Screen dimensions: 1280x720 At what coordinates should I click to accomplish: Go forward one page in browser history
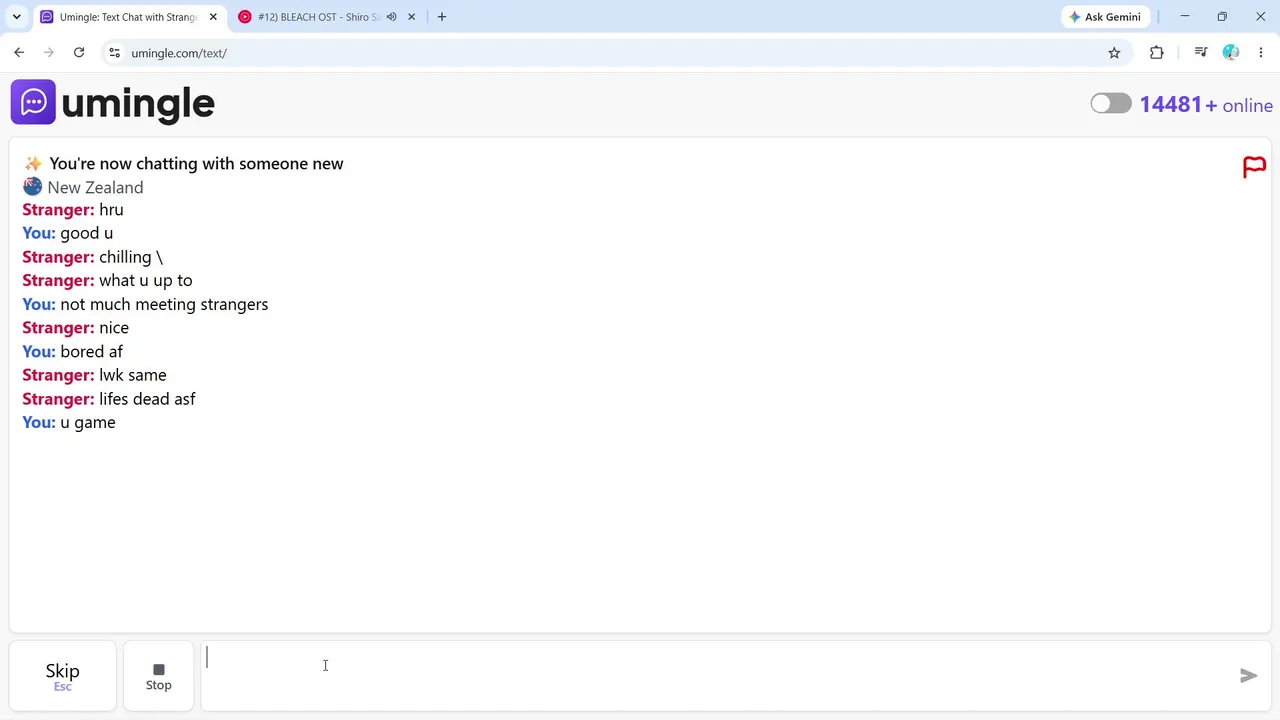coord(49,53)
